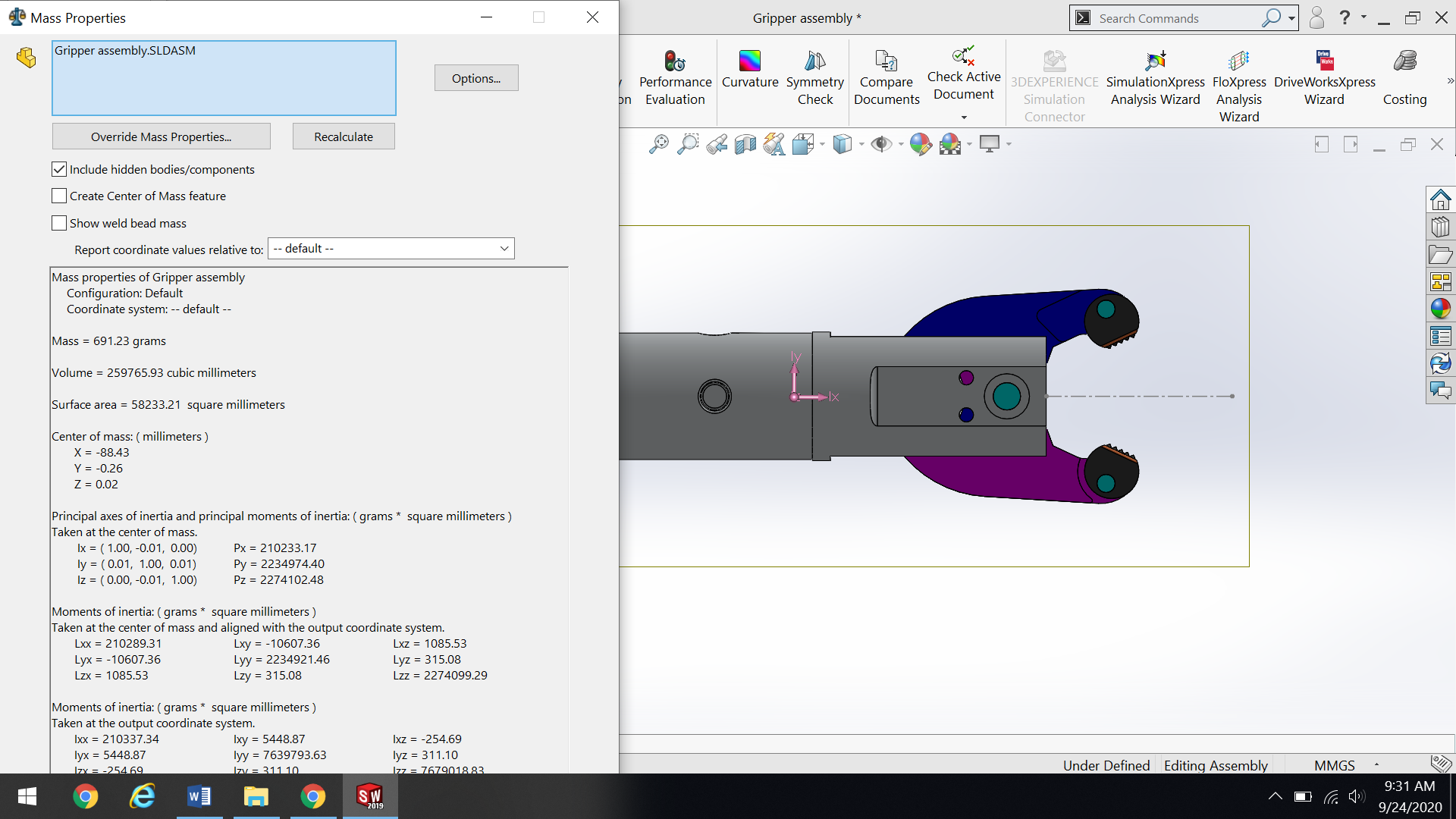Click in the Search Commands field
This screenshot has width=1456, height=819.
point(1175,18)
